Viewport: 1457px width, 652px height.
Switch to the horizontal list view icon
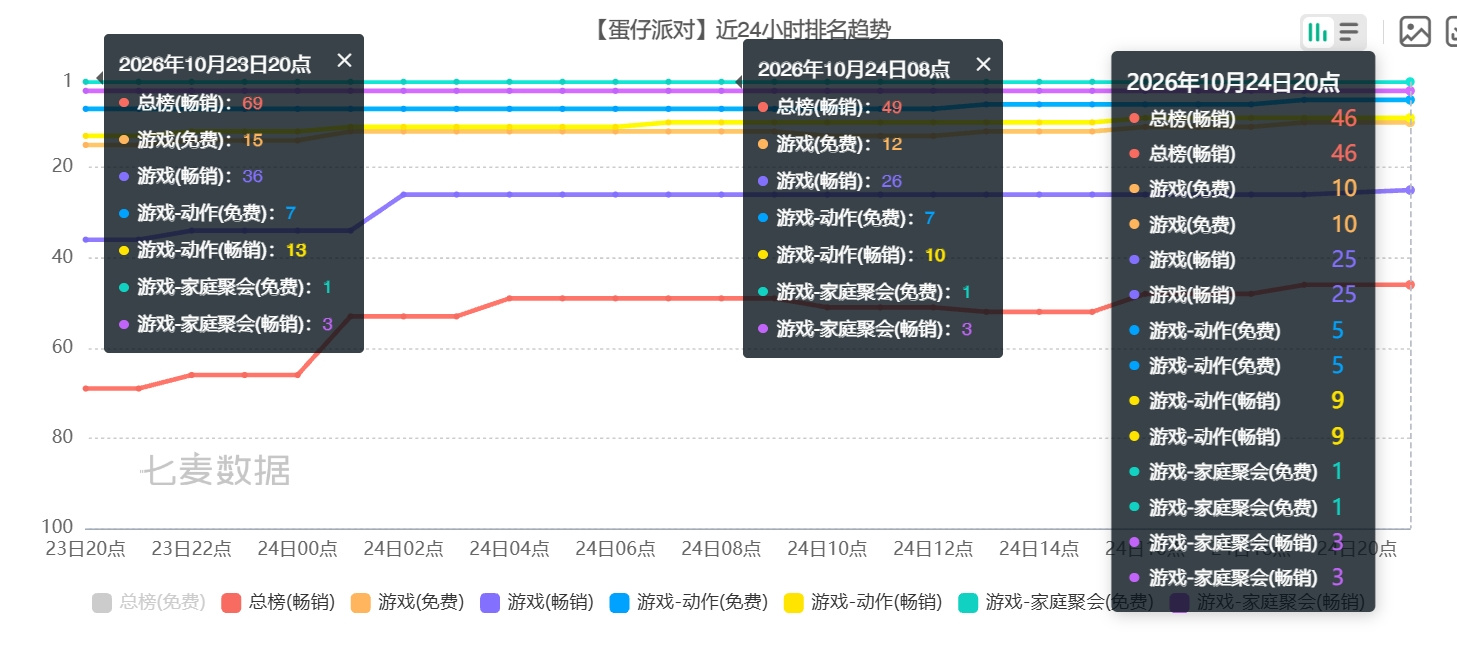[x=1349, y=32]
